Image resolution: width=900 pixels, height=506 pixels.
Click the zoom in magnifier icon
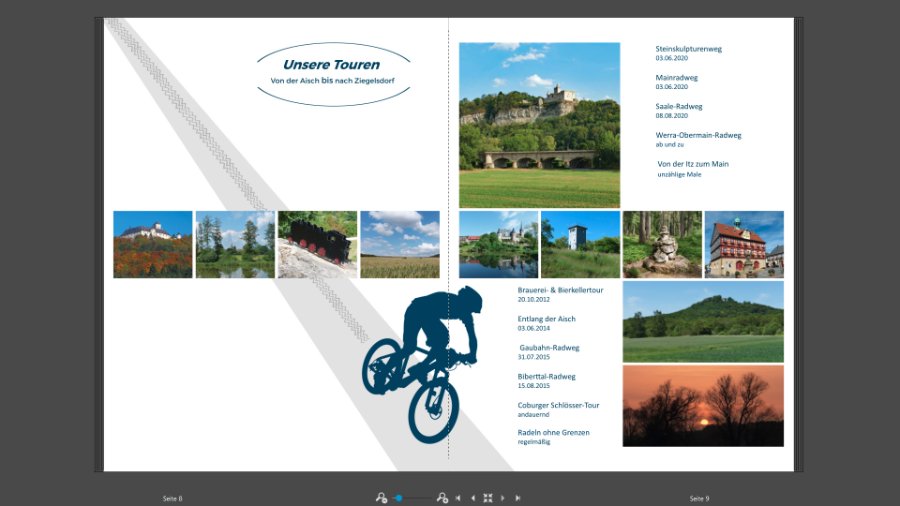pos(442,498)
